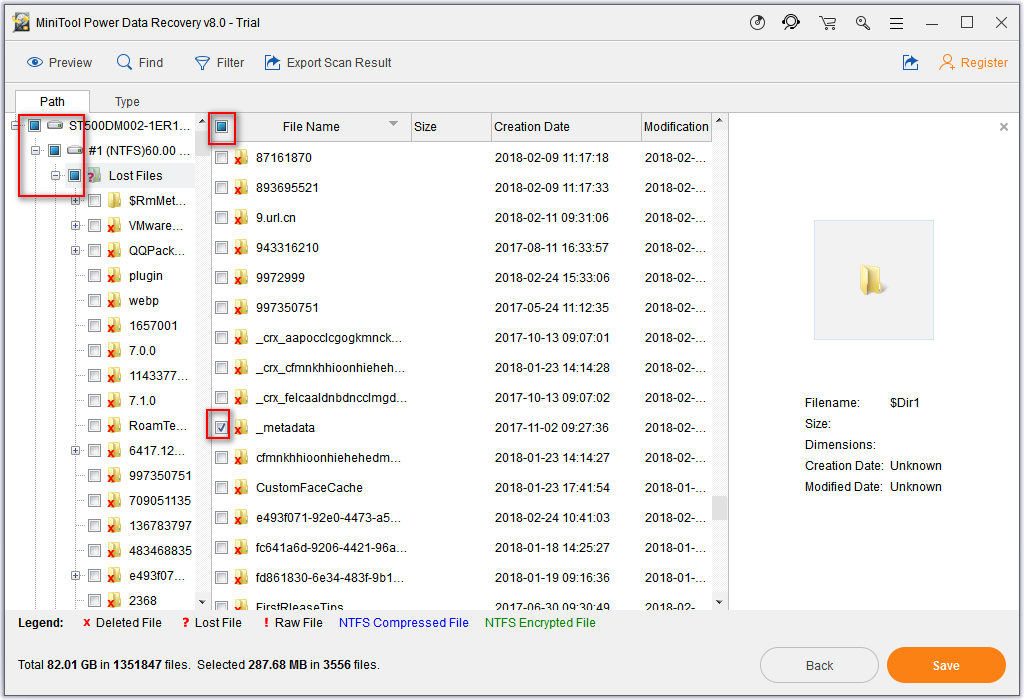Click the e493f071-92e0-4473 folder icon

241,518
